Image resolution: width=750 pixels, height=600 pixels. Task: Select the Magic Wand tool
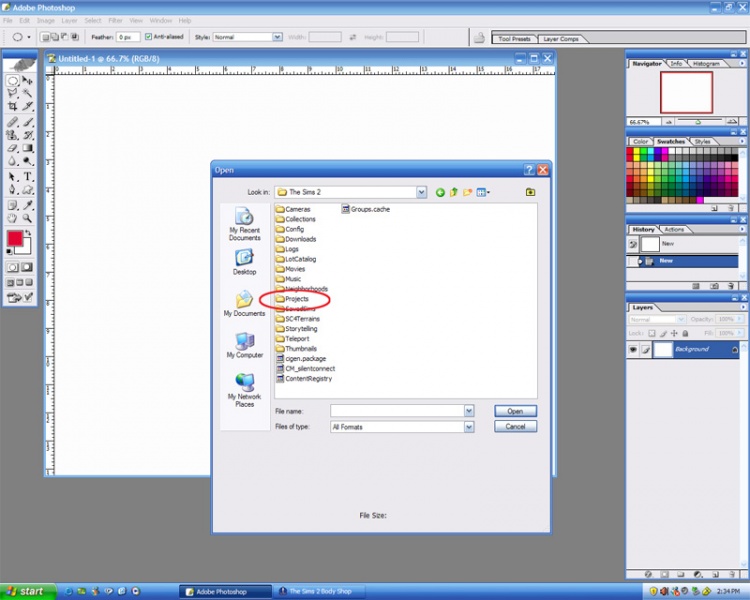27,93
